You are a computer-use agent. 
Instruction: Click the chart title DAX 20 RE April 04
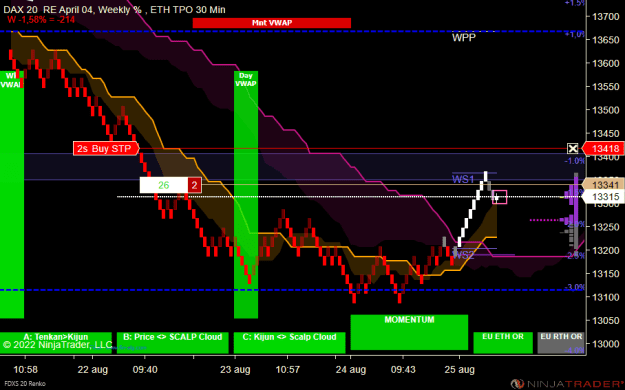49,10
